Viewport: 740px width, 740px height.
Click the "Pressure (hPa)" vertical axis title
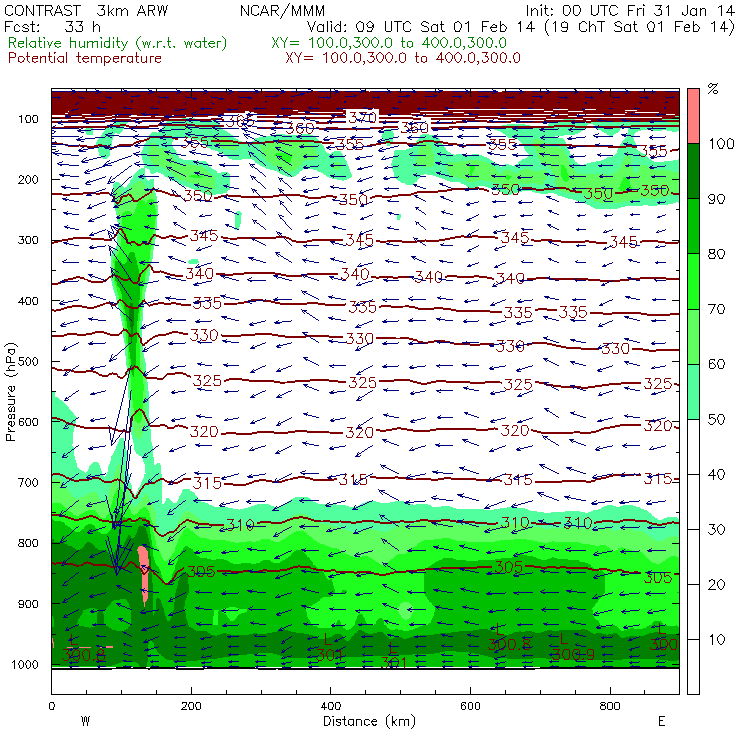[x=10, y=392]
